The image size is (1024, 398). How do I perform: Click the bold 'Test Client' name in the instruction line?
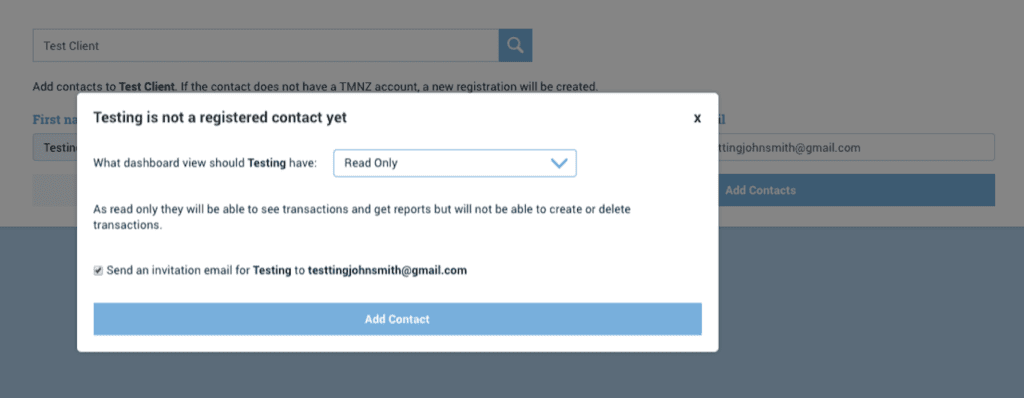(146, 86)
